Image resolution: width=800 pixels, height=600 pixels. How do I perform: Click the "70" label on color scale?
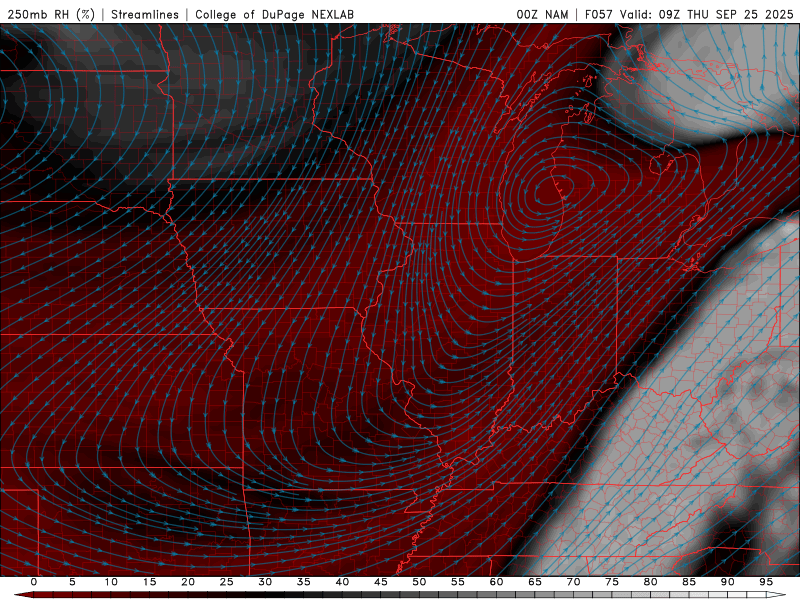coord(573,582)
